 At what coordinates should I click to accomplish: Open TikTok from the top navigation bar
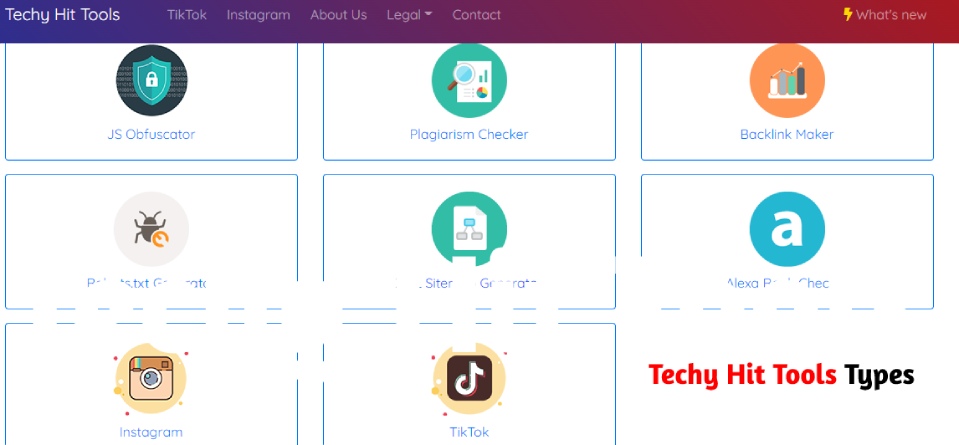click(x=187, y=15)
